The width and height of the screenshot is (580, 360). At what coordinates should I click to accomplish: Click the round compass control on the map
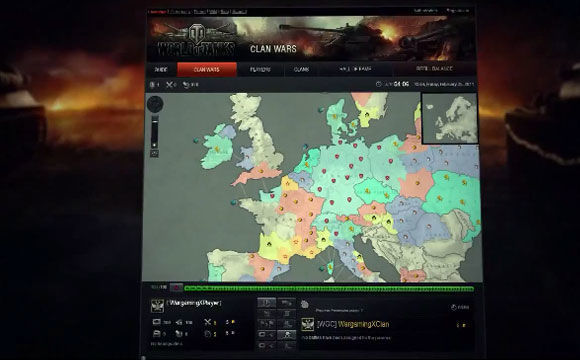(x=155, y=104)
